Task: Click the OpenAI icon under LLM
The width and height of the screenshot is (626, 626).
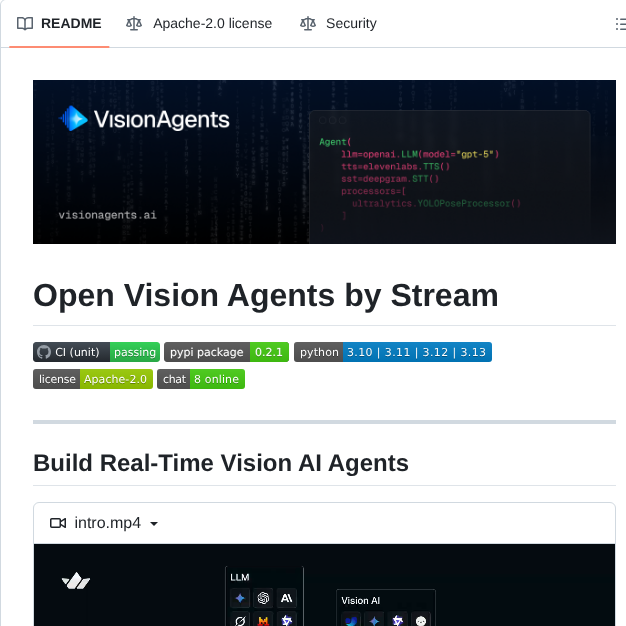Action: 263,598
